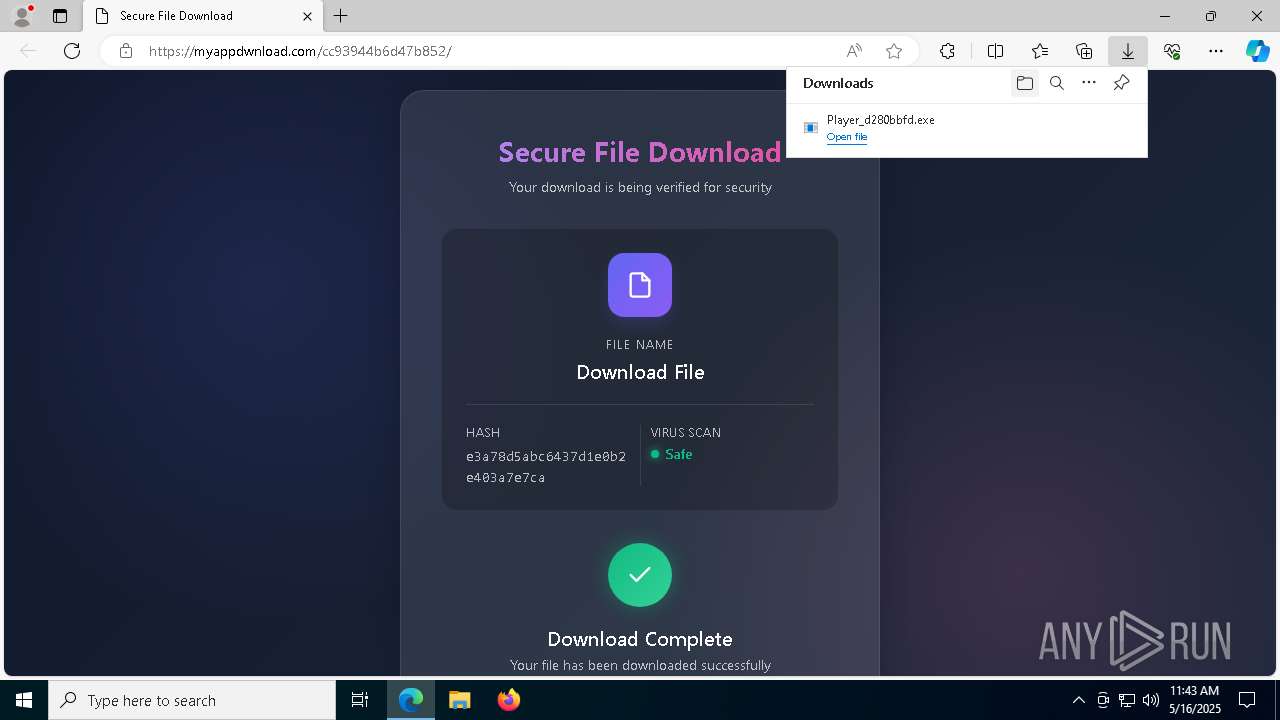1280x720 pixels.
Task: Open the Copilot sidebar icon
Action: click(x=1258, y=51)
